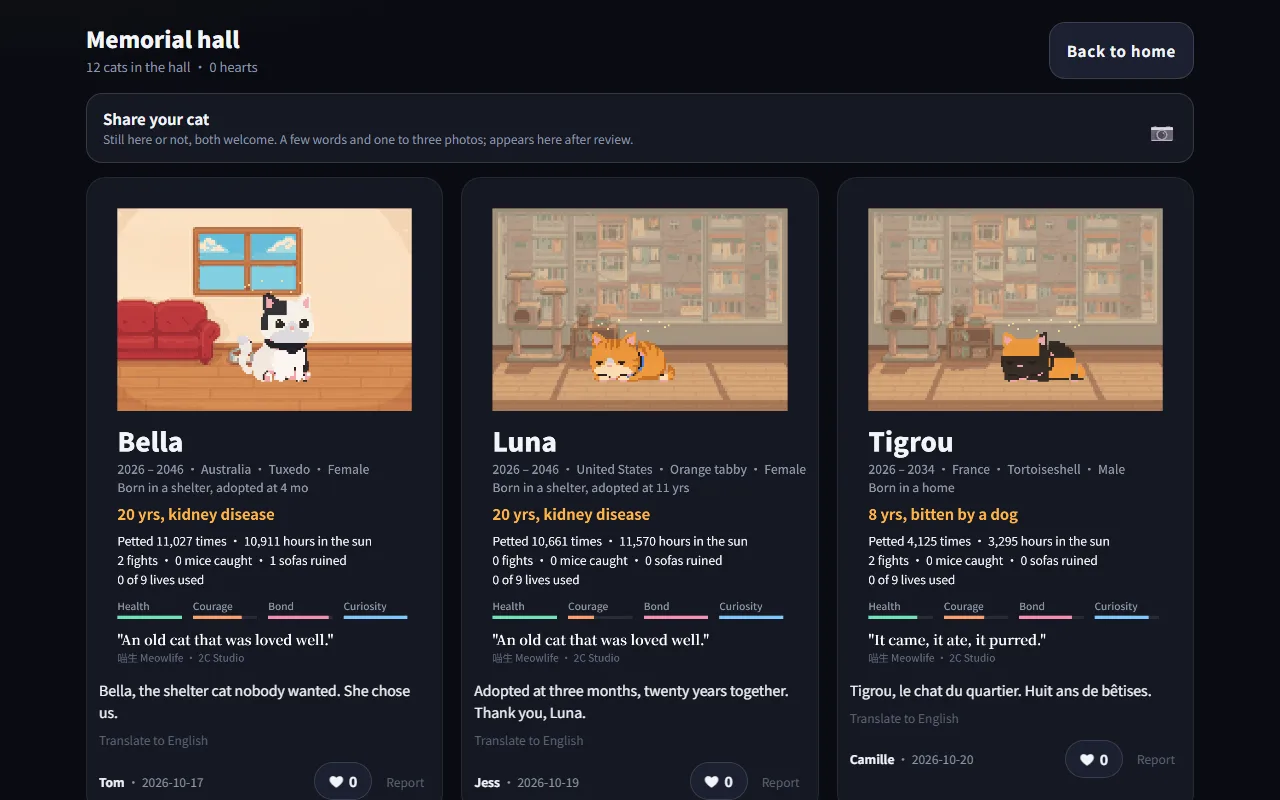Click author name Tom on Bella's card

tap(111, 783)
